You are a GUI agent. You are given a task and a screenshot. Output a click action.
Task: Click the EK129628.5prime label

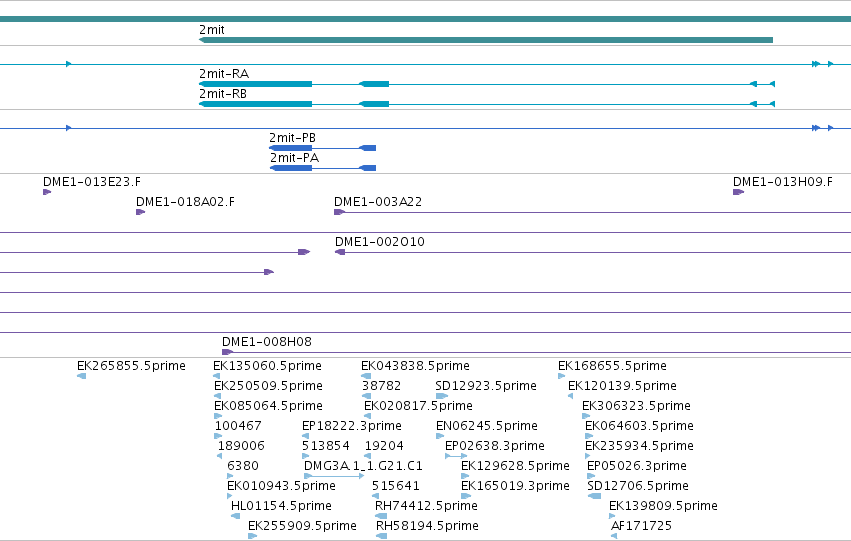(x=516, y=466)
